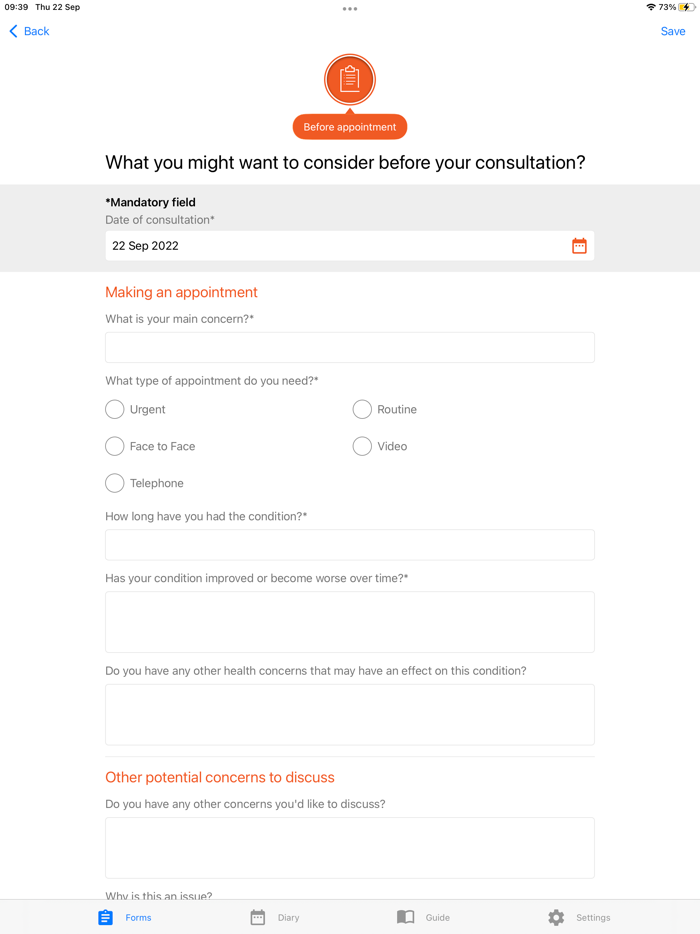The image size is (700, 934).
Task: Select the Urgent appointment type
Action: pyautogui.click(x=114, y=409)
